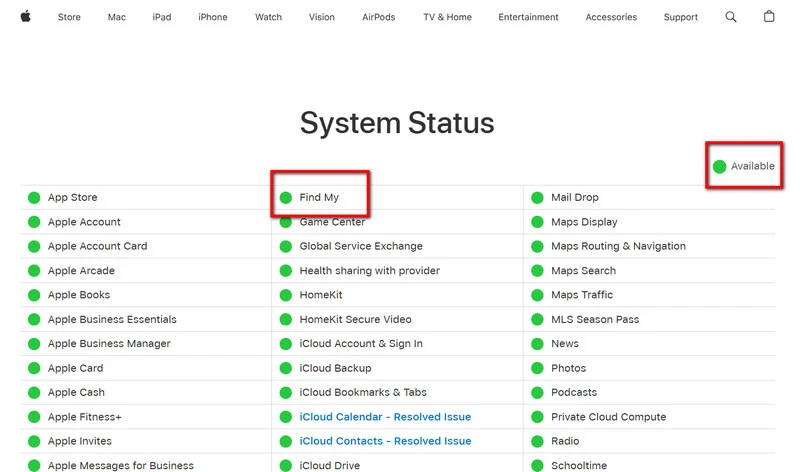Image resolution: width=800 pixels, height=472 pixels.
Task: Click the Game Center text
Action: click(x=332, y=222)
